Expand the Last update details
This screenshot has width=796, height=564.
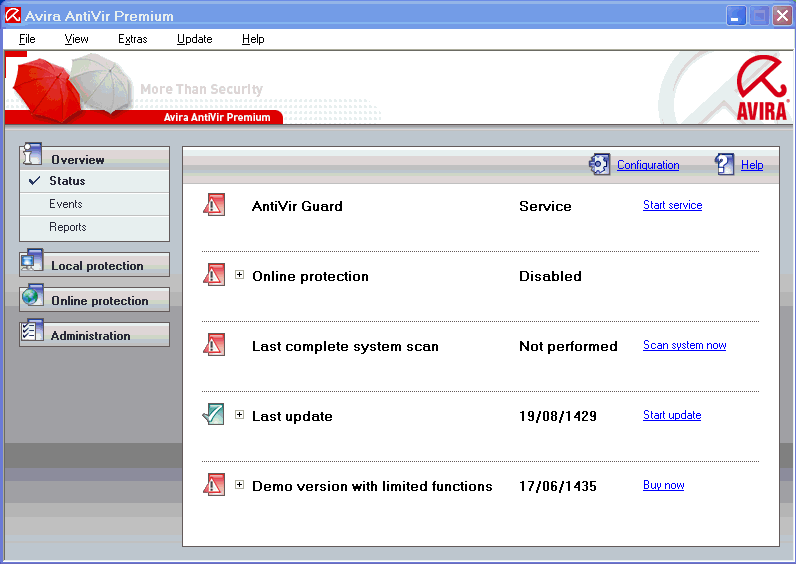(x=240, y=415)
